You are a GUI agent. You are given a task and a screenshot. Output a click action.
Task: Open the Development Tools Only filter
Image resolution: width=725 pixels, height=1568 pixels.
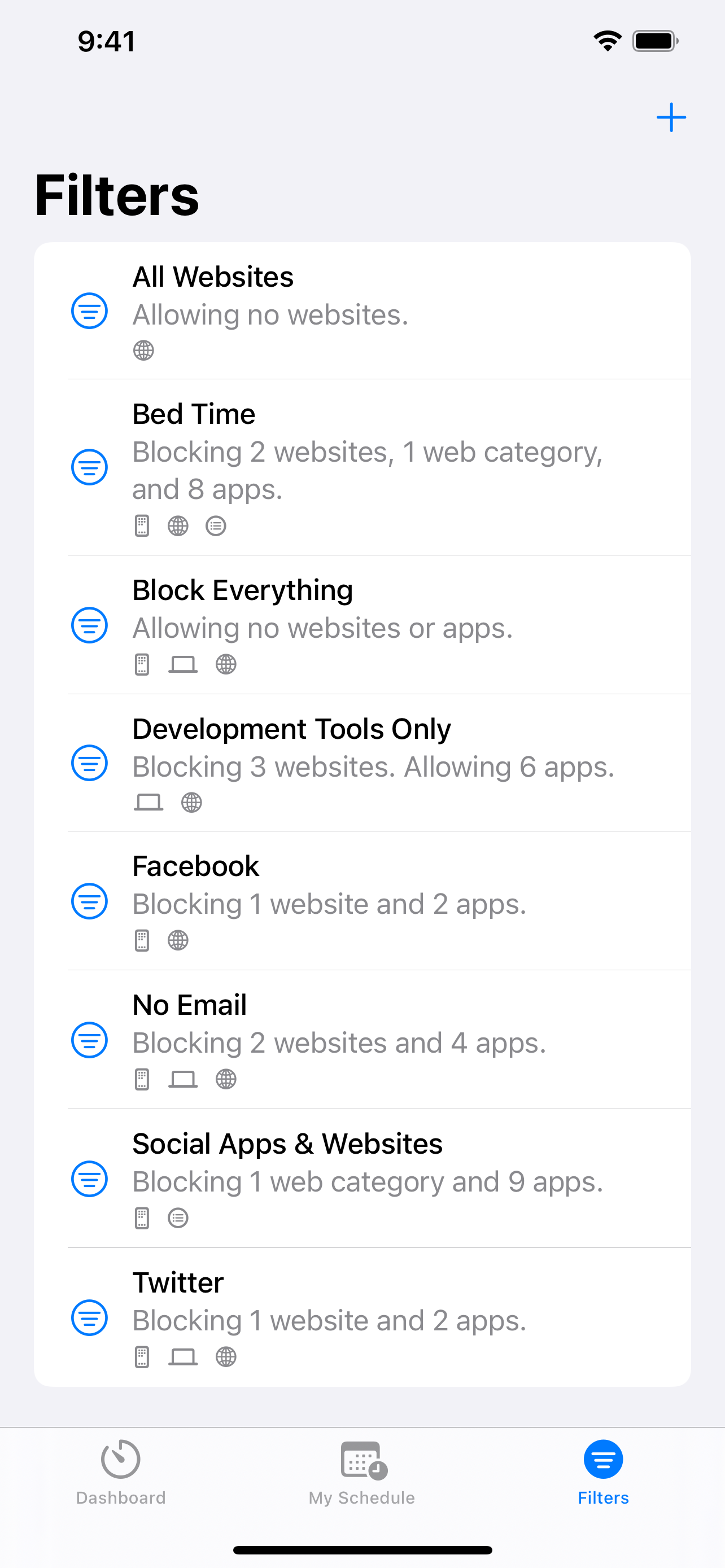(x=291, y=729)
